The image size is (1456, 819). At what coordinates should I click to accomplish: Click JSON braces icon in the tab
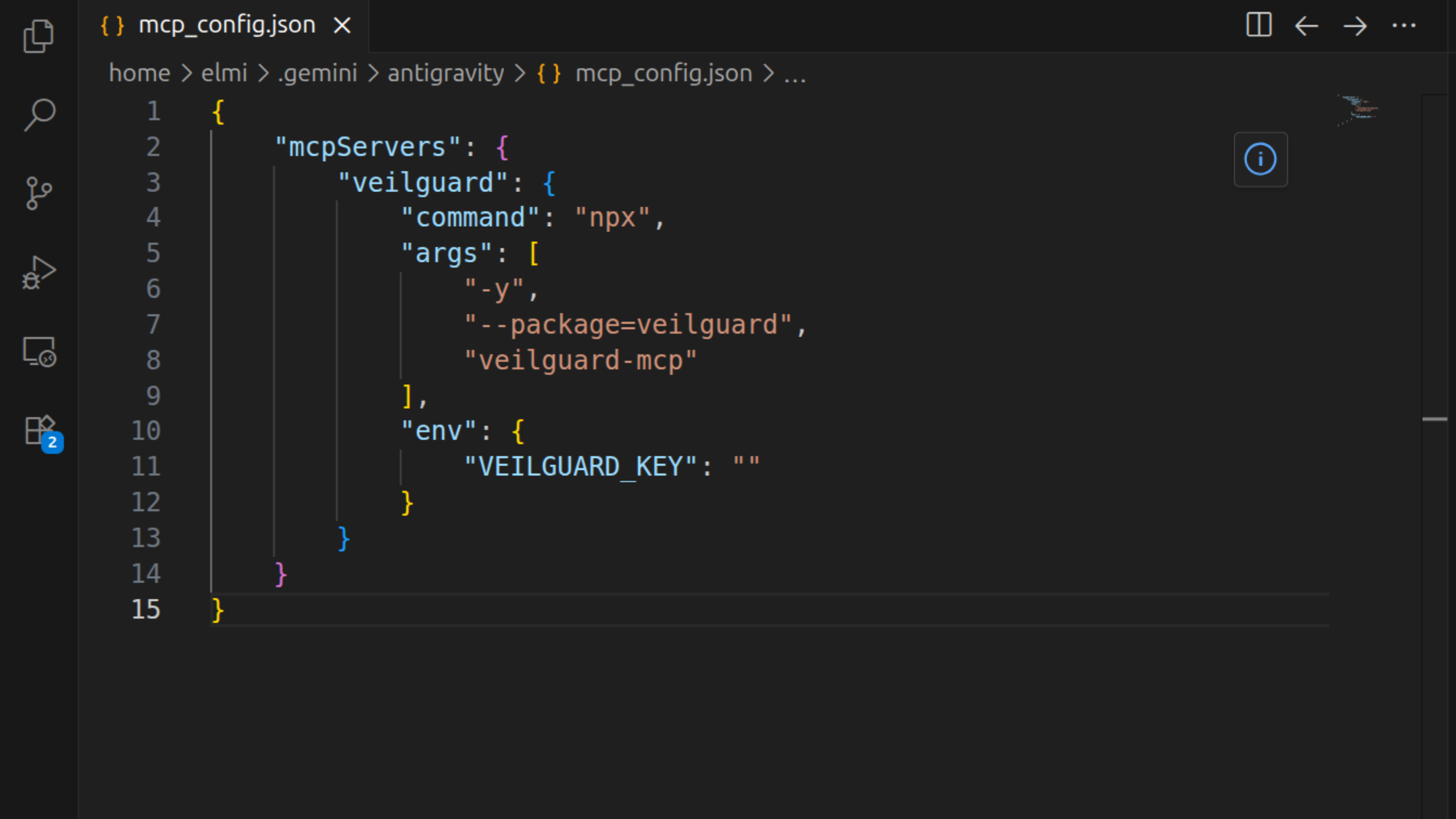click(112, 25)
